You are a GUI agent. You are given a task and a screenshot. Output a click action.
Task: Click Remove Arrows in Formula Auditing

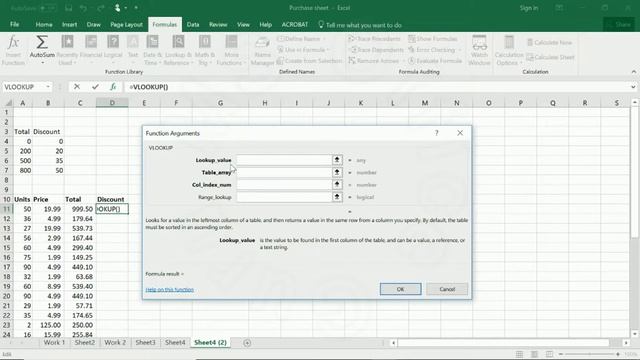(374, 61)
